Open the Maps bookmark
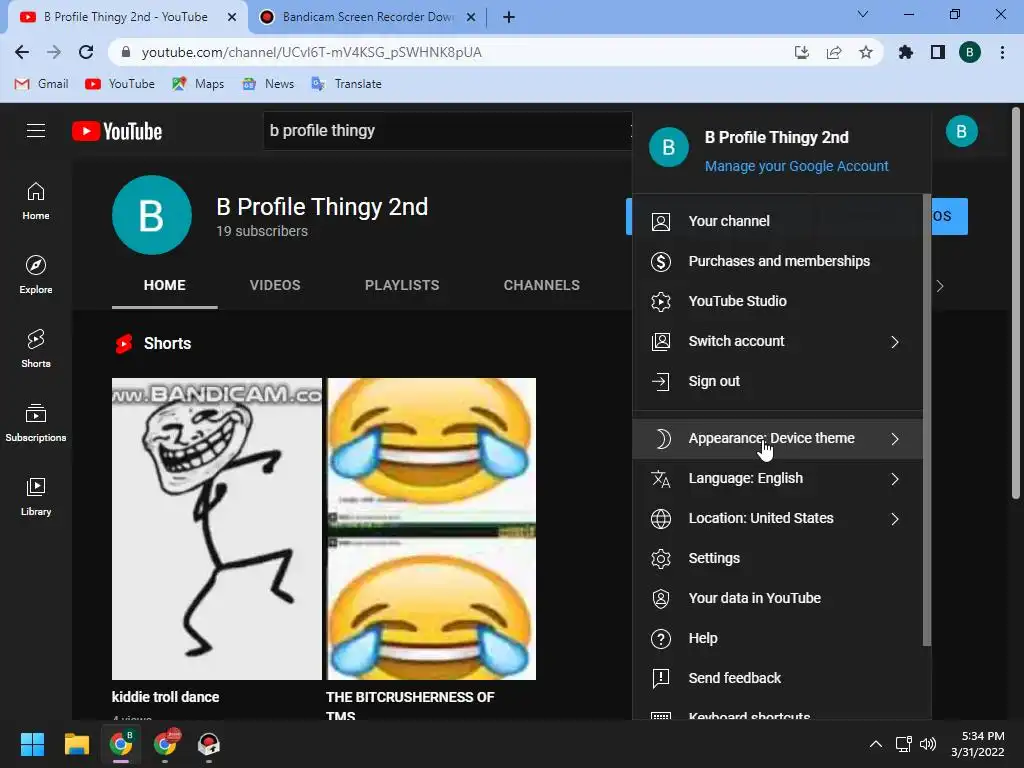1024x768 pixels. pyautogui.click(x=198, y=84)
